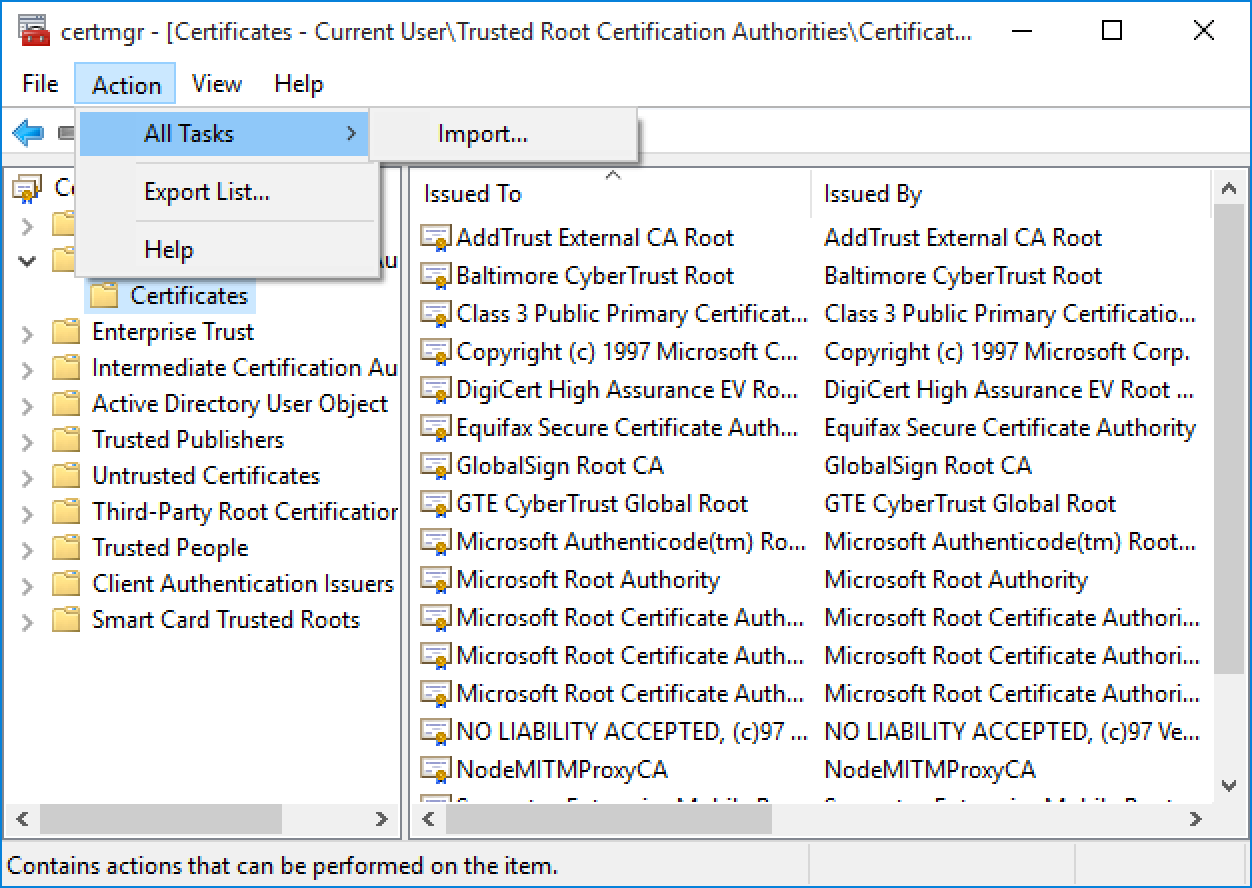
Task: Click the tree pane horizontal scrollbar left arrow
Action: [23, 820]
